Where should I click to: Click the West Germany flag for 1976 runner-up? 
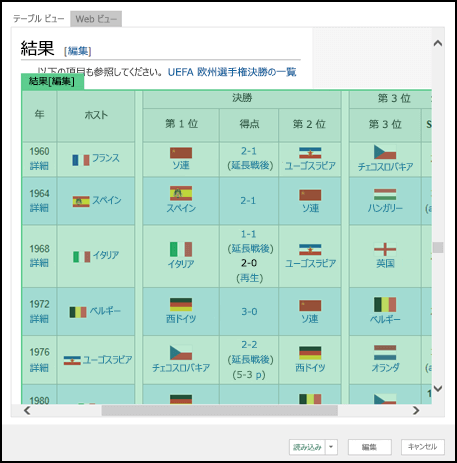310,353
